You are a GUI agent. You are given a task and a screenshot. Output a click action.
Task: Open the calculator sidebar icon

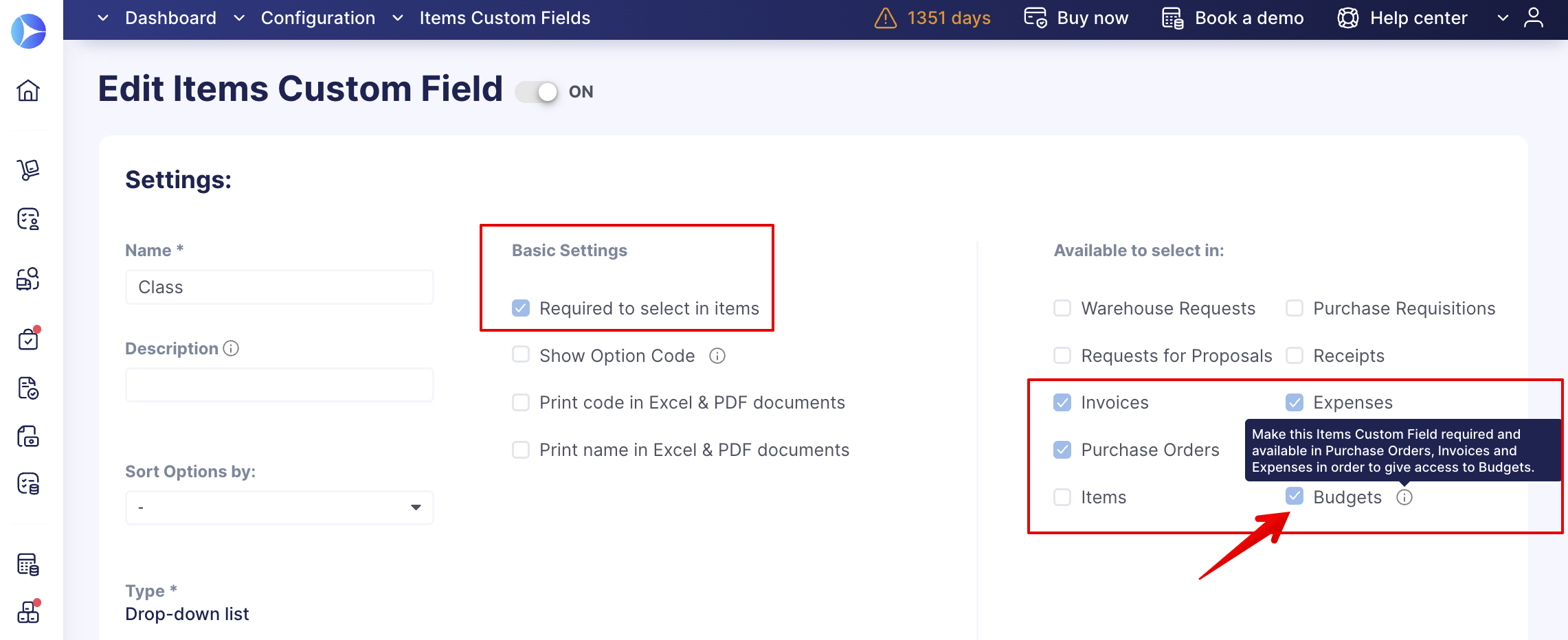coord(28,564)
